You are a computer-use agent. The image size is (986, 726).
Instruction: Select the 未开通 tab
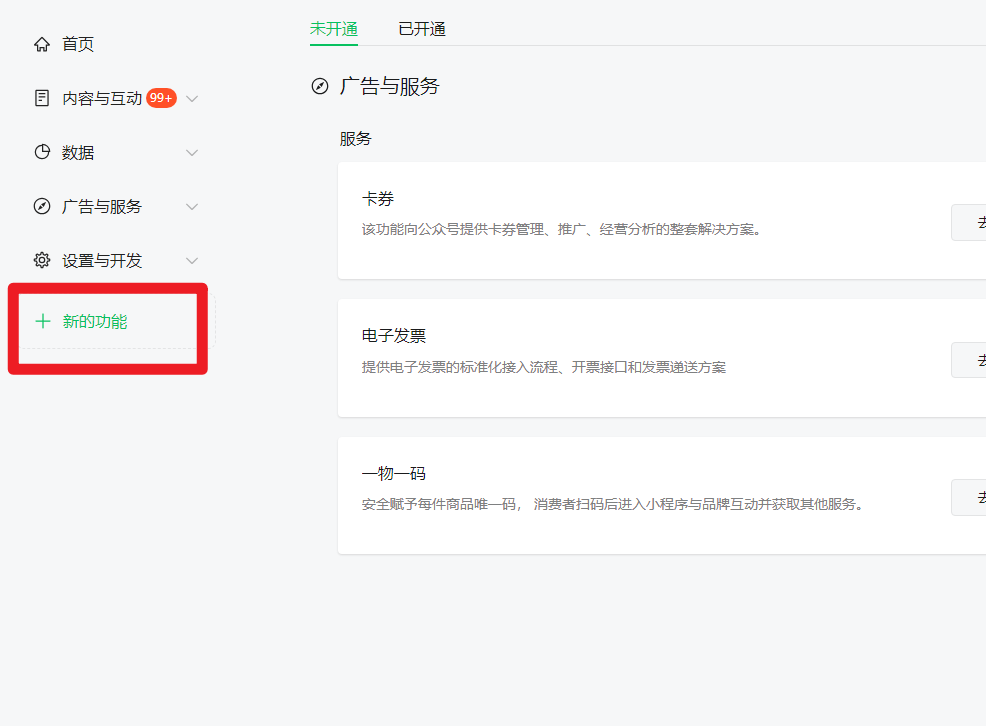[x=334, y=29]
